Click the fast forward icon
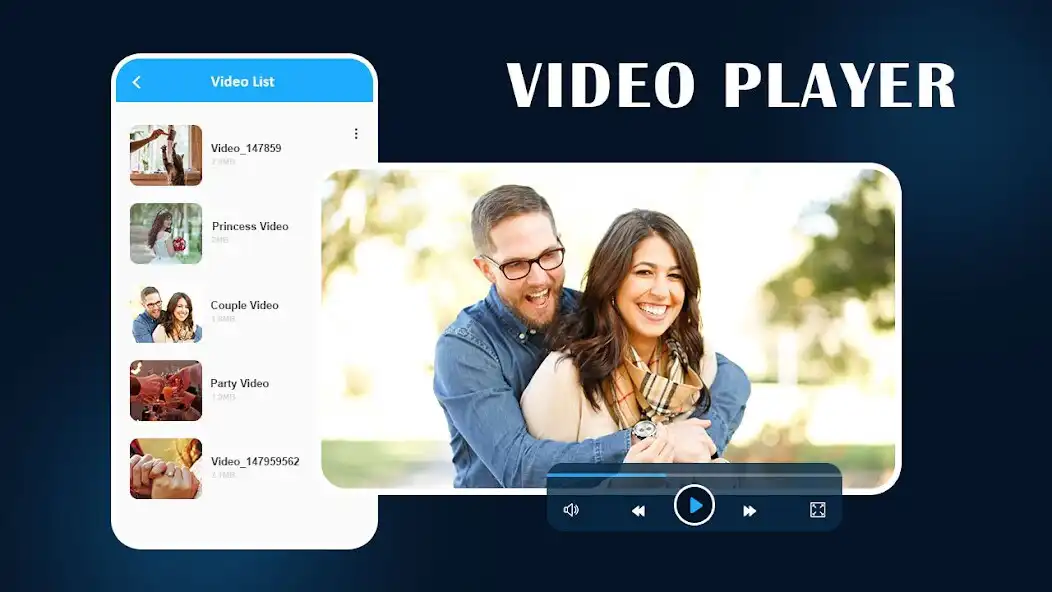Viewport: 1052px width, 592px height. (750, 510)
